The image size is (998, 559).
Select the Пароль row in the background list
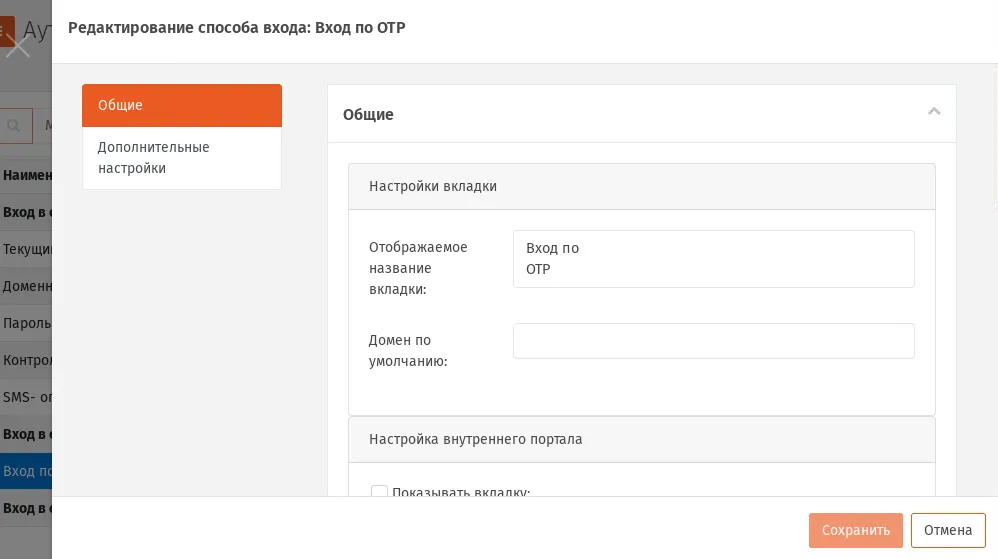(x=26, y=323)
